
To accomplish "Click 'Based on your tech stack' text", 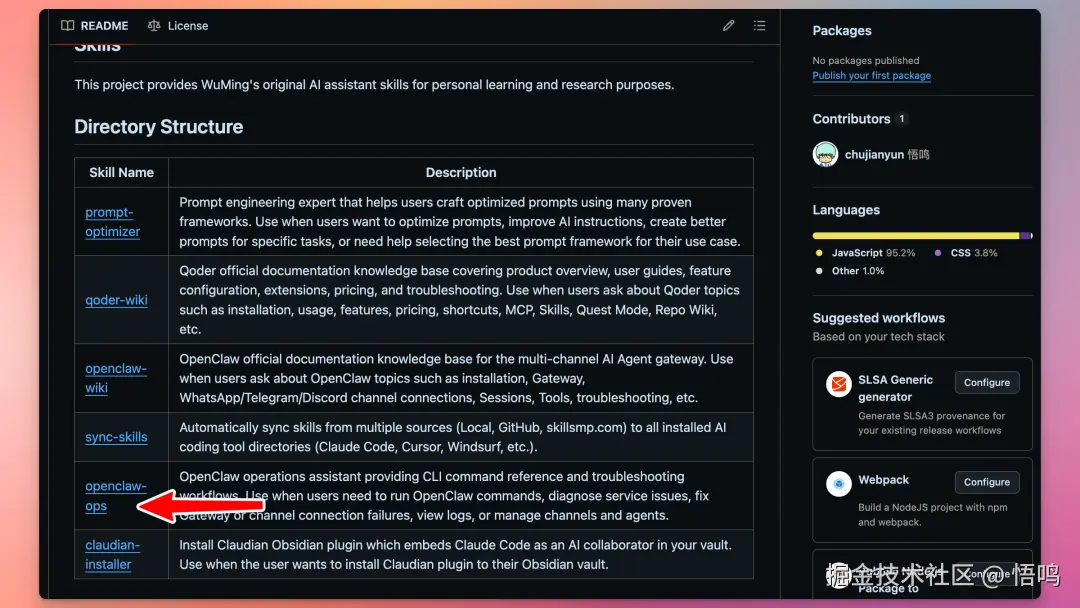I will click(x=878, y=337).
